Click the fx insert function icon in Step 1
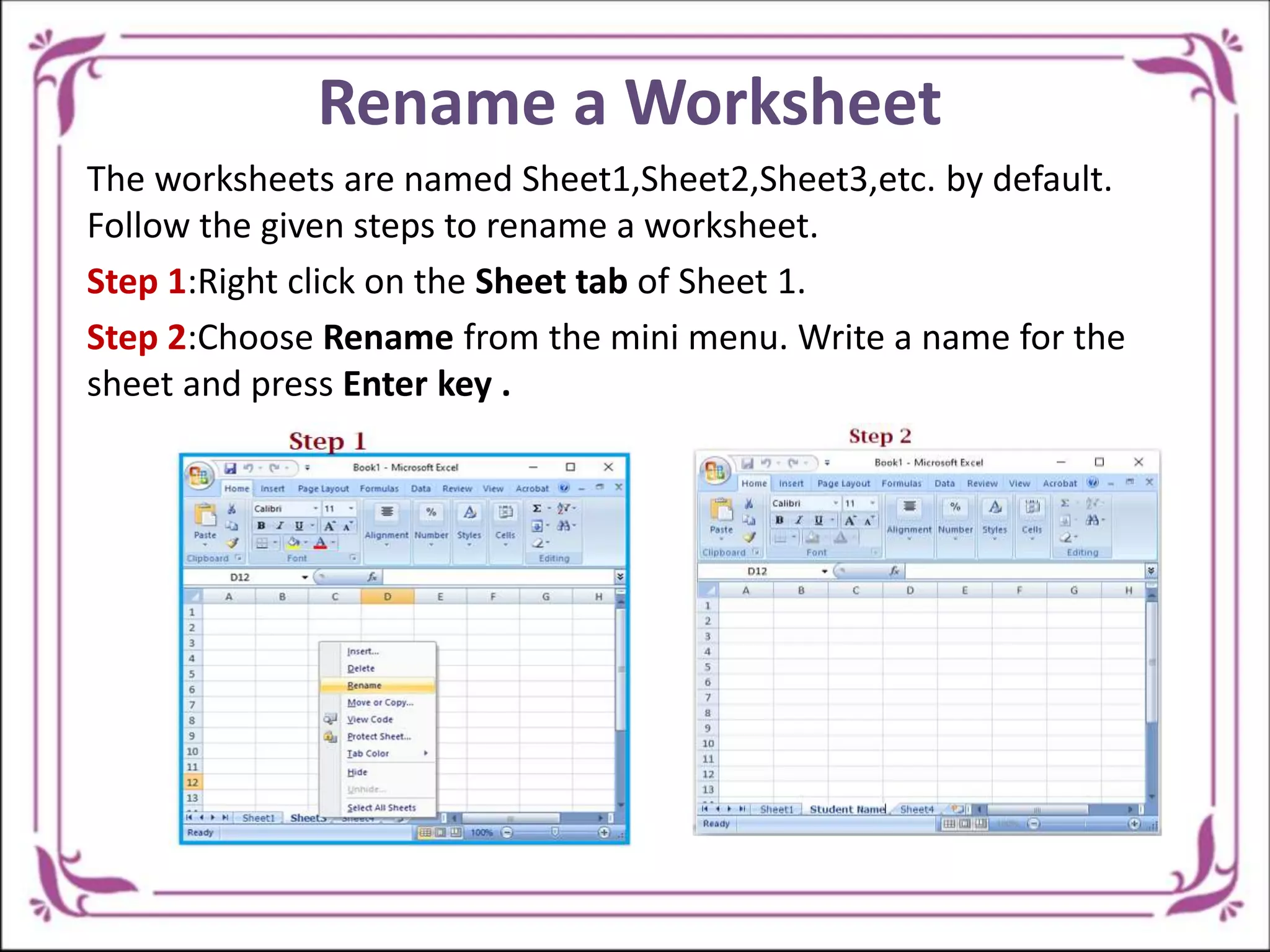Image resolution: width=1270 pixels, height=952 pixels. click(x=372, y=577)
